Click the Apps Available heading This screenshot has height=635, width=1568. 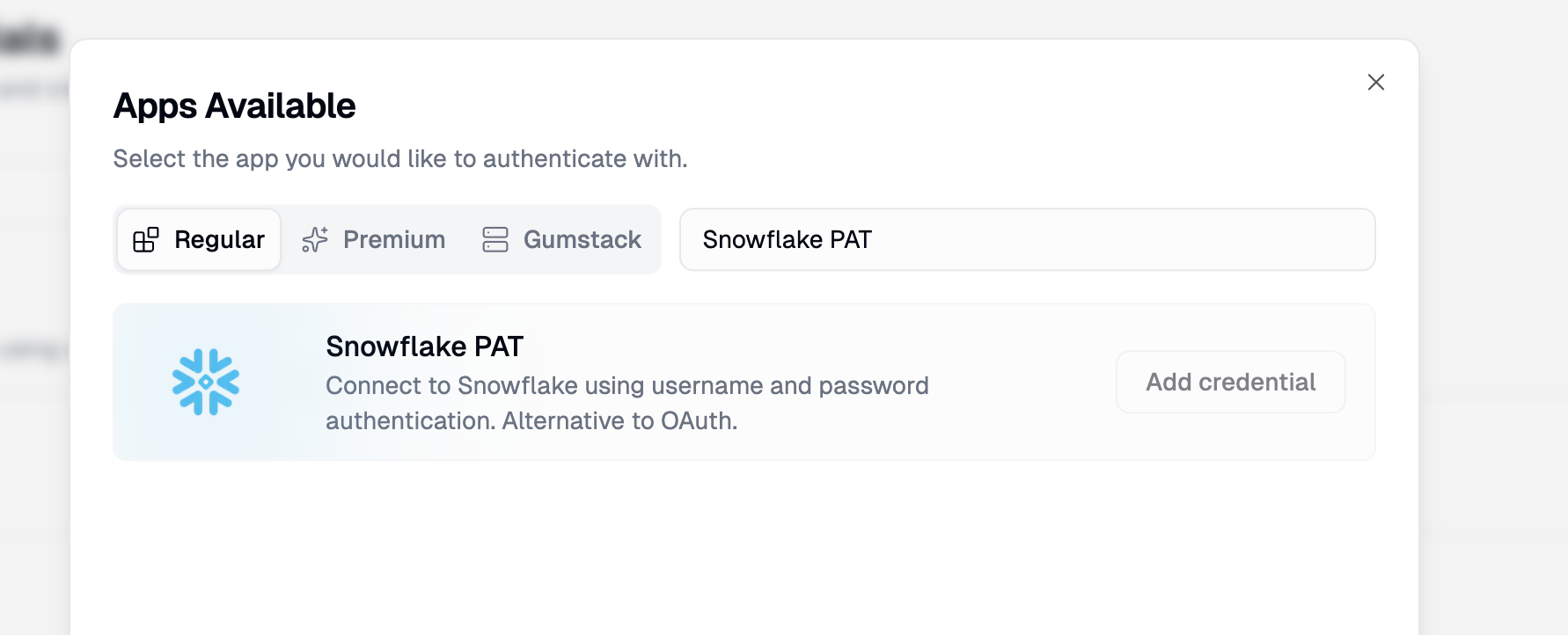pyautogui.click(x=234, y=106)
